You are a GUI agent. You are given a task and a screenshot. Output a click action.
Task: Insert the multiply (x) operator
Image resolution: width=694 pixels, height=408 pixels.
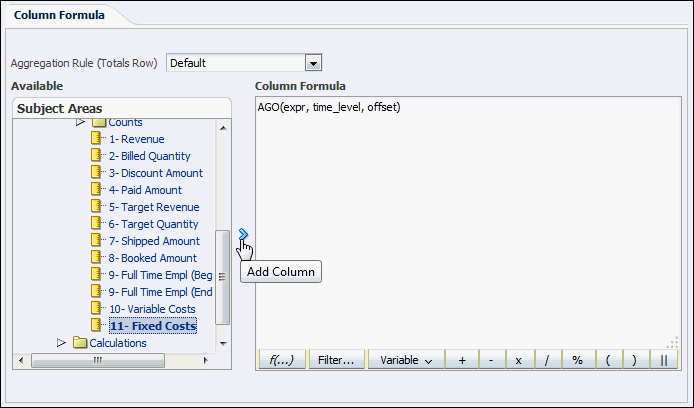(519, 360)
